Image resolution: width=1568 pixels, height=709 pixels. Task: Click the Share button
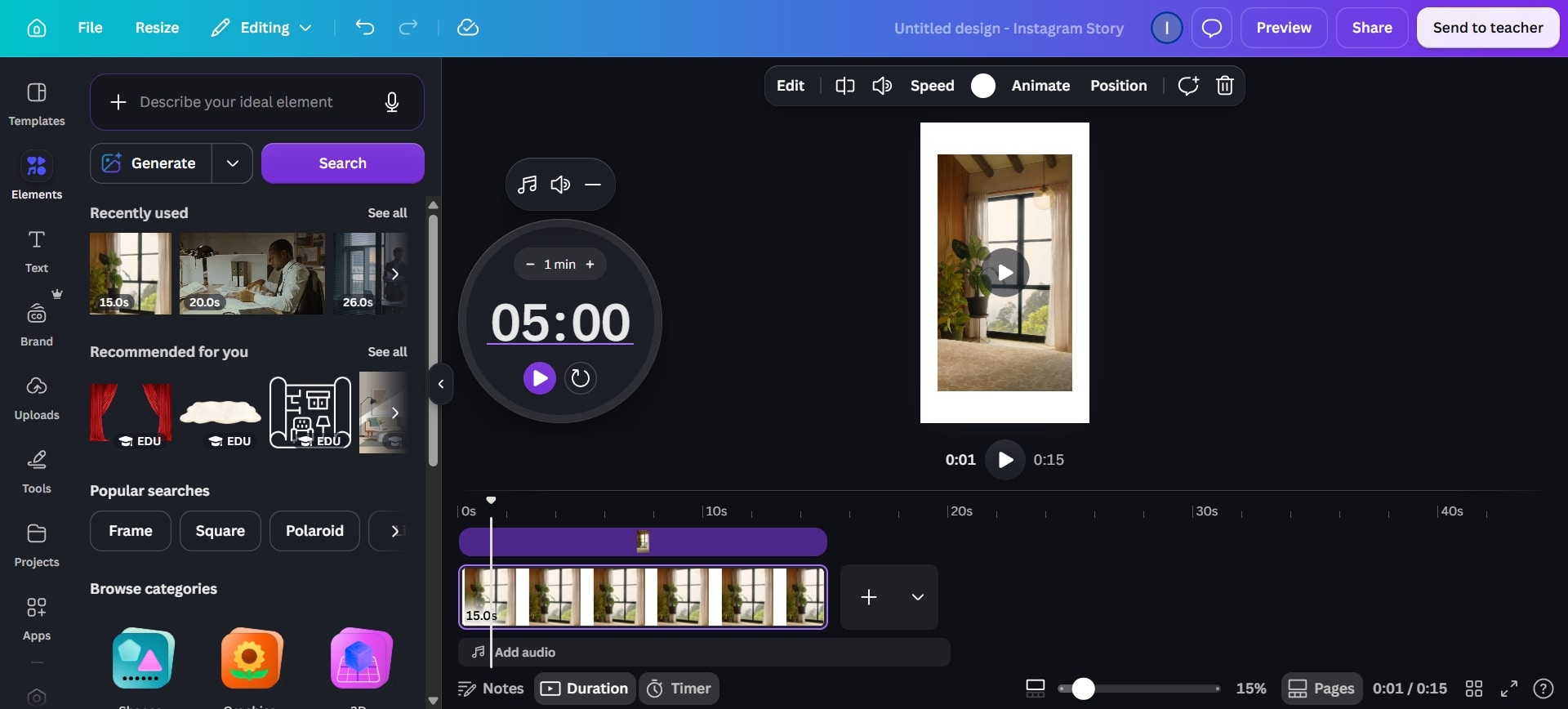[x=1372, y=28]
